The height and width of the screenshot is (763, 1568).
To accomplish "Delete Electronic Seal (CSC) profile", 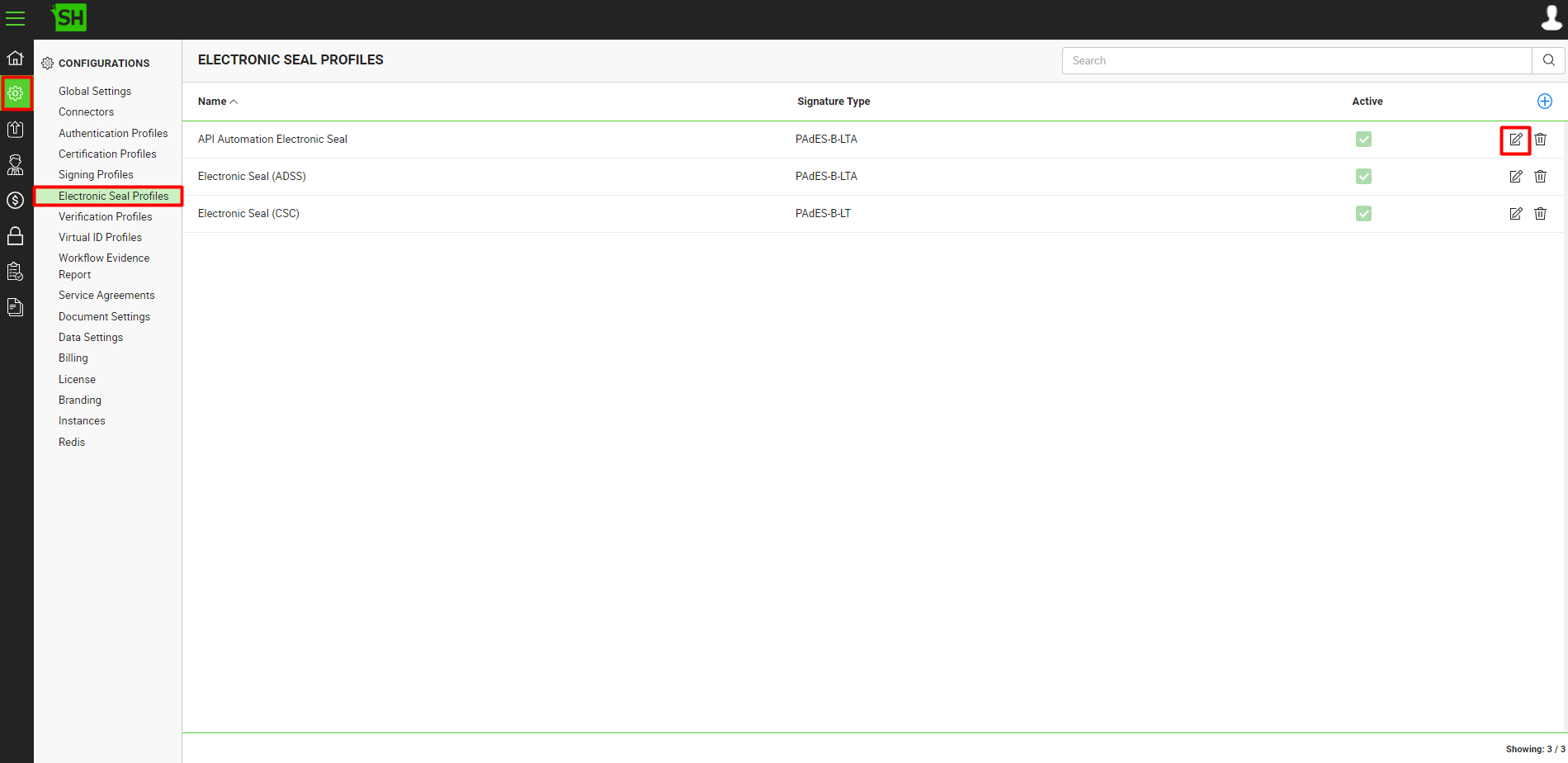I will point(1540,214).
